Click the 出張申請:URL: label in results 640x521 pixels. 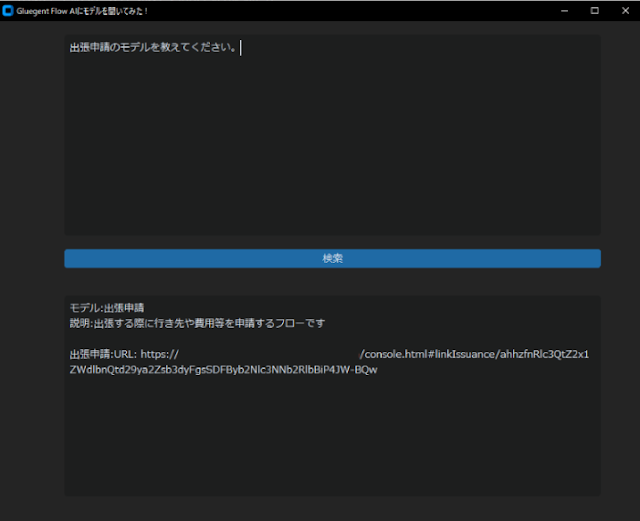(102, 354)
